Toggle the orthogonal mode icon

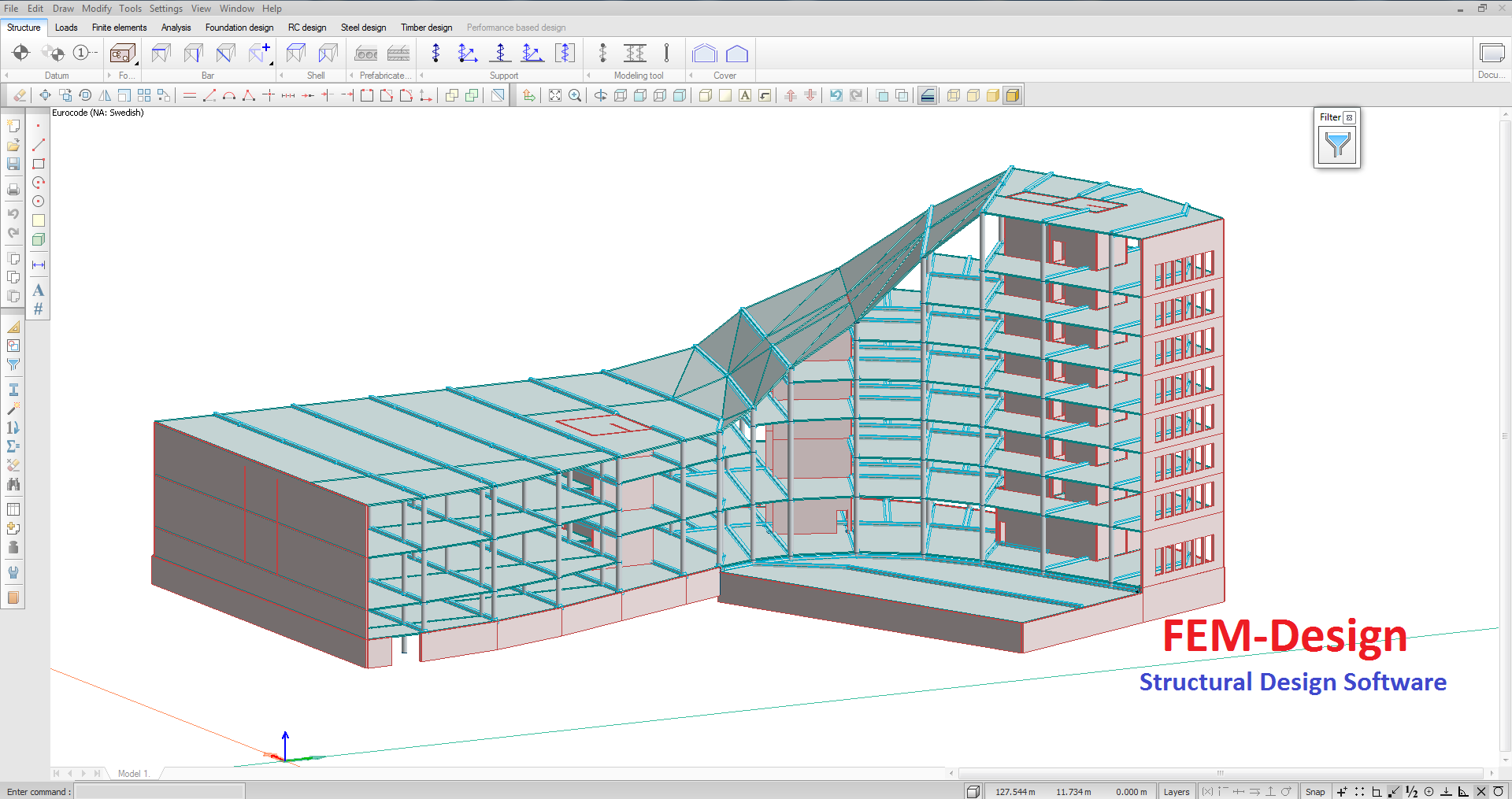1377,792
